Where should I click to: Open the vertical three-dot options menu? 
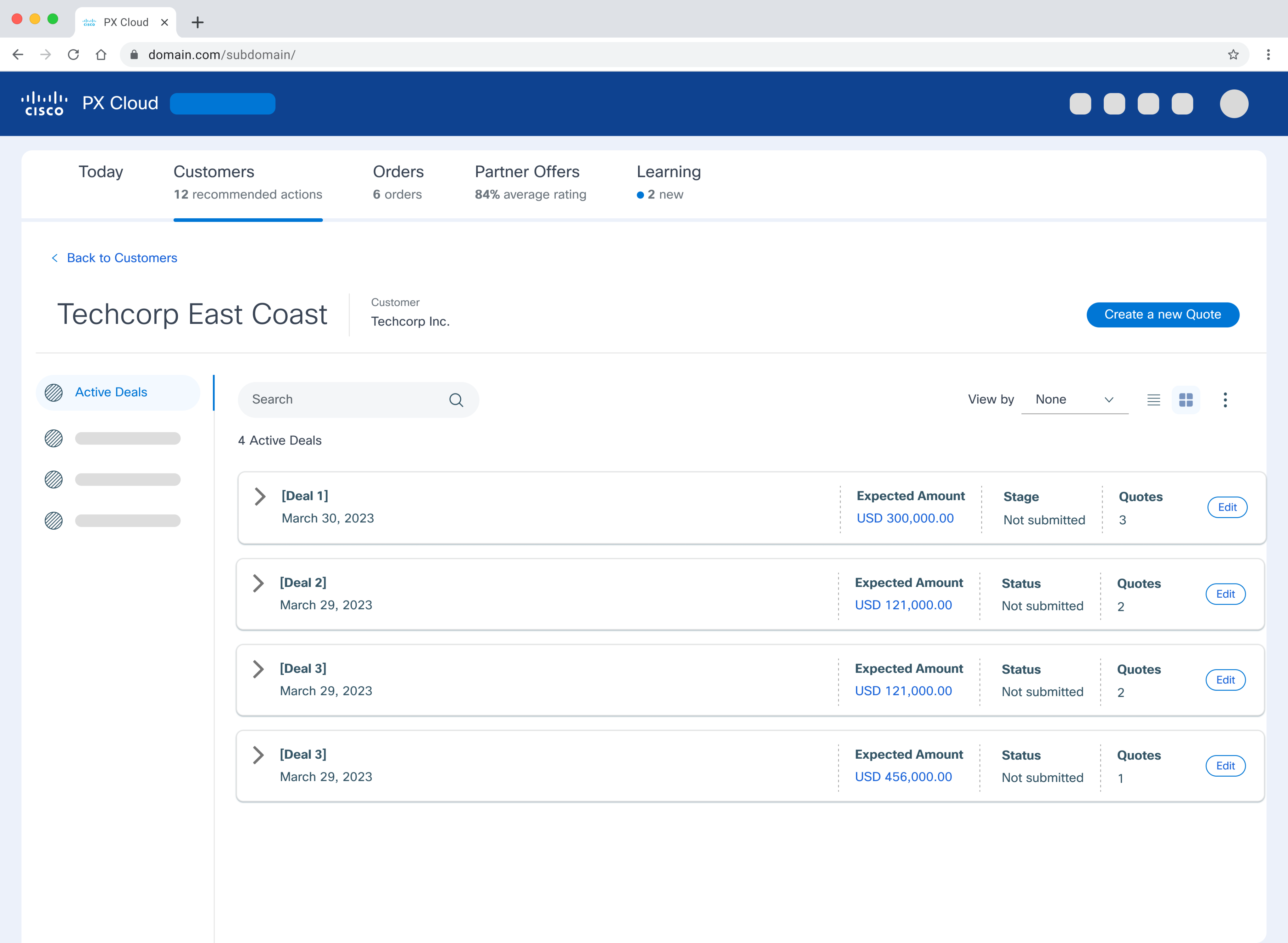[1225, 399]
